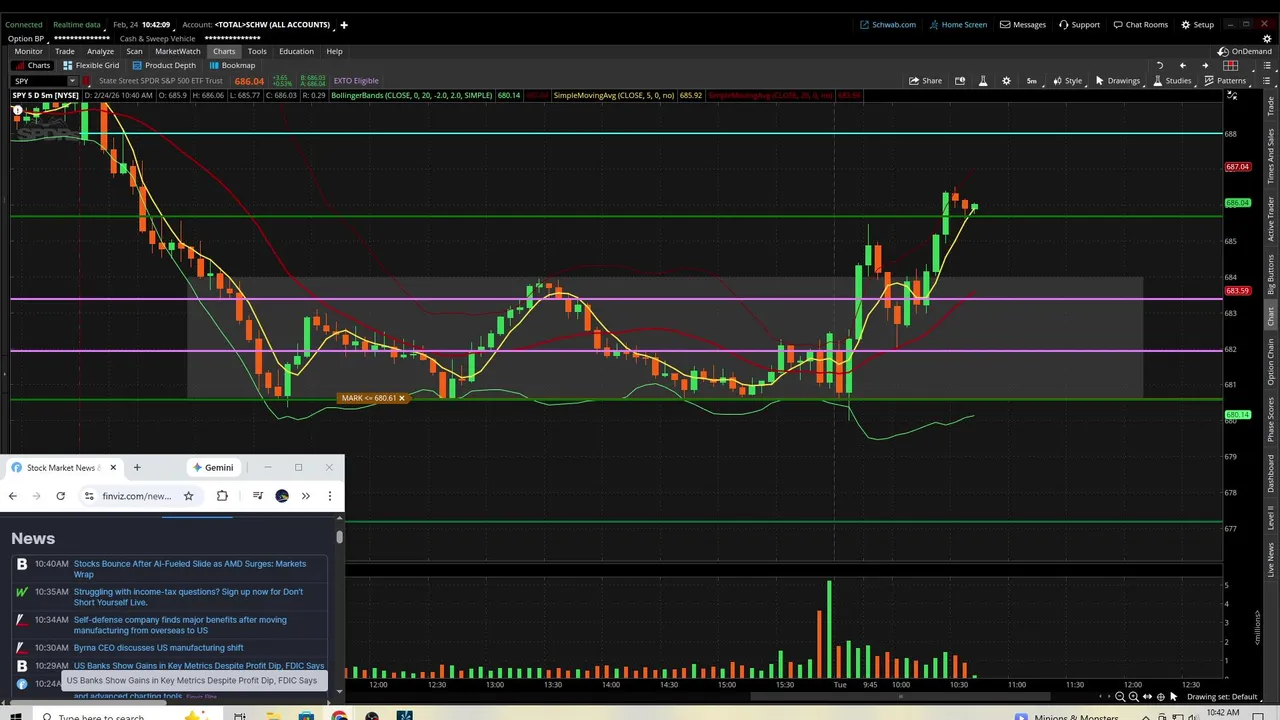1280x720 pixels.
Task: Open the Active Trader sidebar tab
Action: [x=1271, y=219]
